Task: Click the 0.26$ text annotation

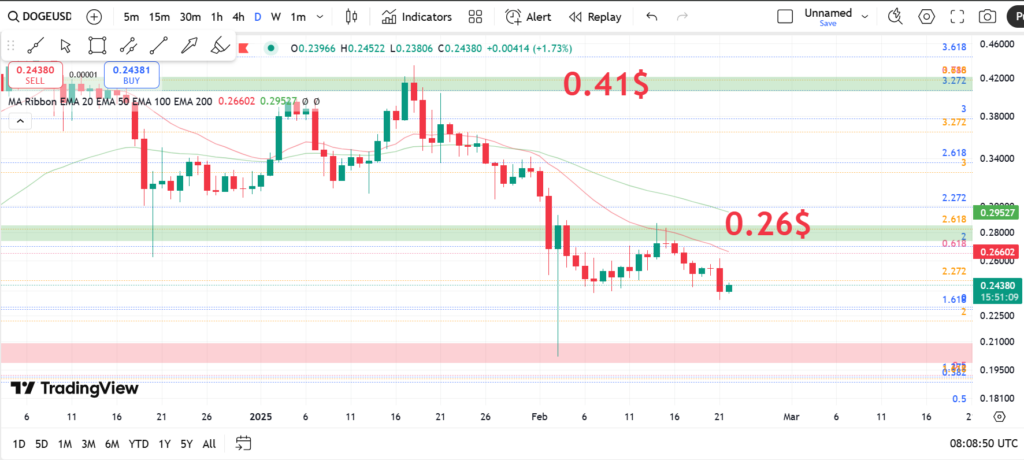Action: [x=768, y=224]
